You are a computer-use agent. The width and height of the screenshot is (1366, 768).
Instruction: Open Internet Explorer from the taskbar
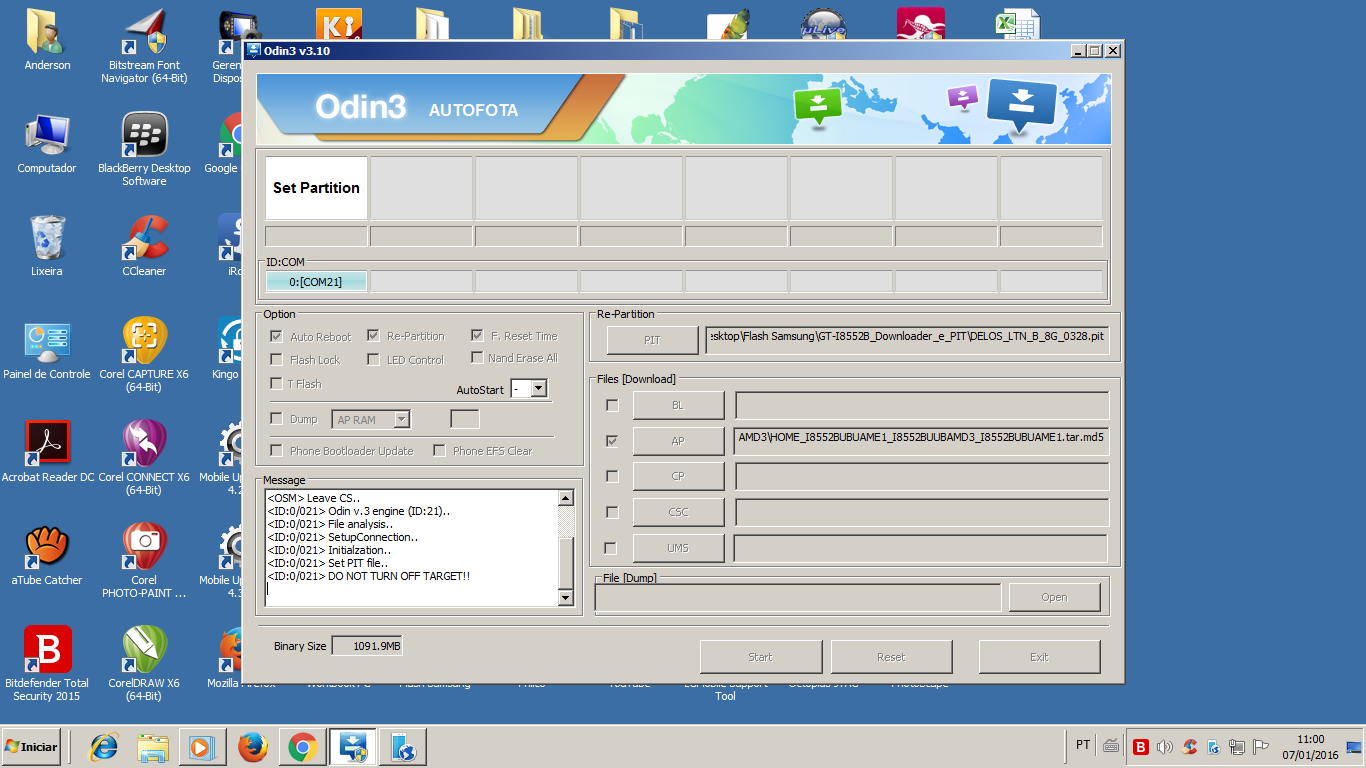point(104,747)
